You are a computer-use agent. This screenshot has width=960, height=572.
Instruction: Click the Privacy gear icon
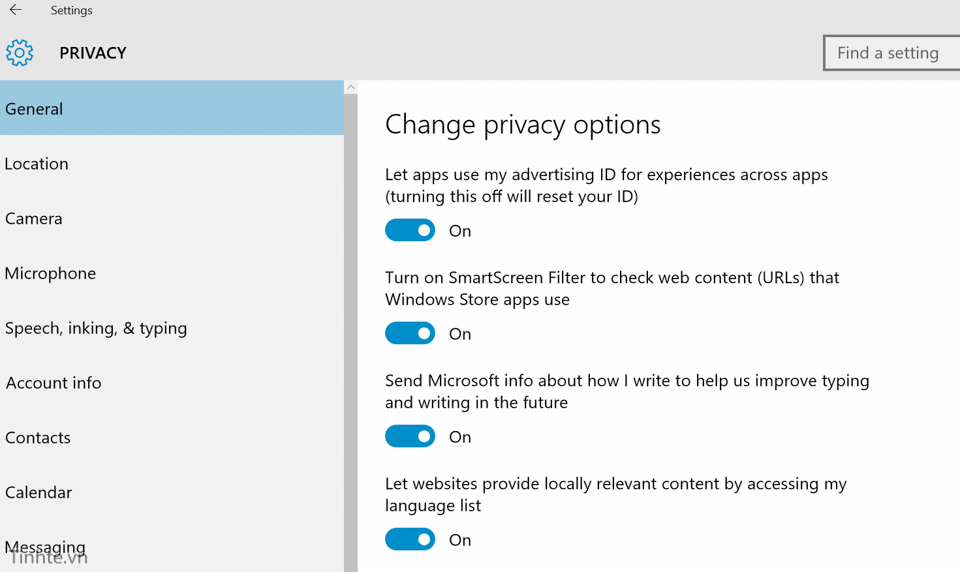tap(19, 53)
